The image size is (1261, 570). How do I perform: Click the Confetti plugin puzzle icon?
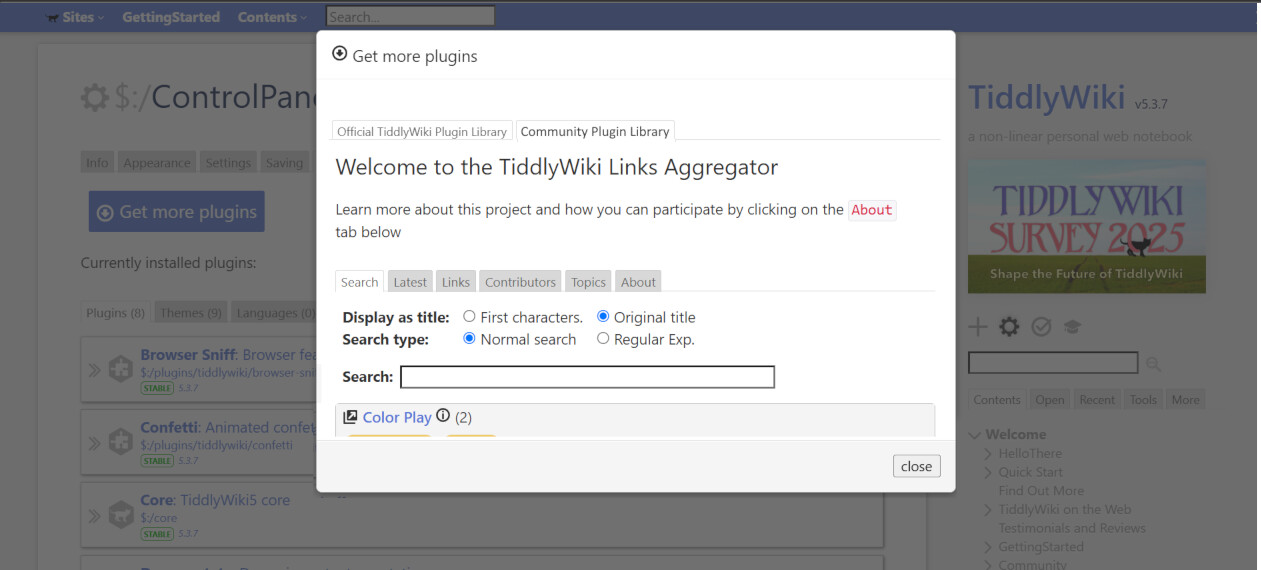pyautogui.click(x=121, y=442)
